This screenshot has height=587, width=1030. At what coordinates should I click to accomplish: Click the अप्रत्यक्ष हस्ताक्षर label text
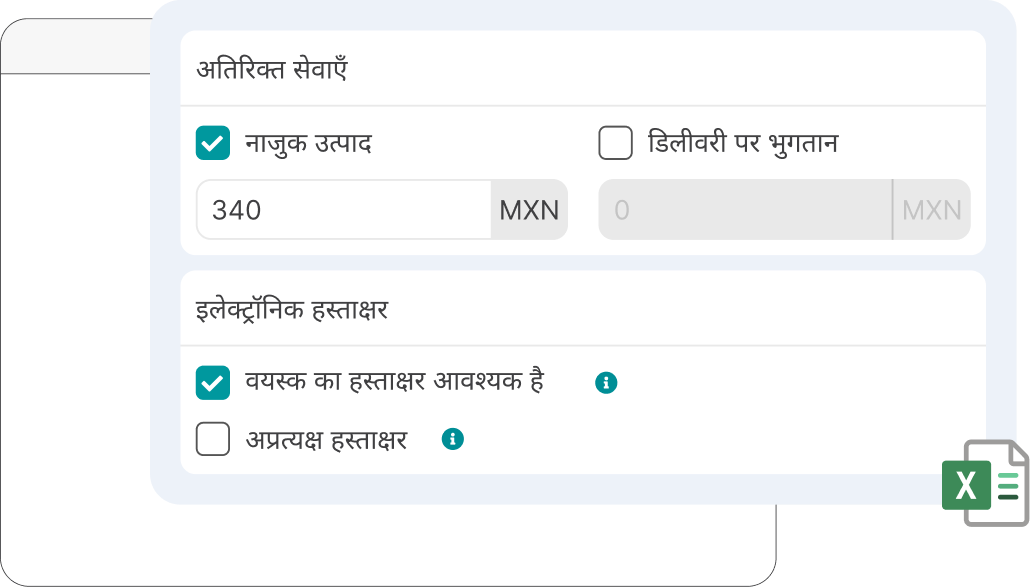click(x=326, y=438)
